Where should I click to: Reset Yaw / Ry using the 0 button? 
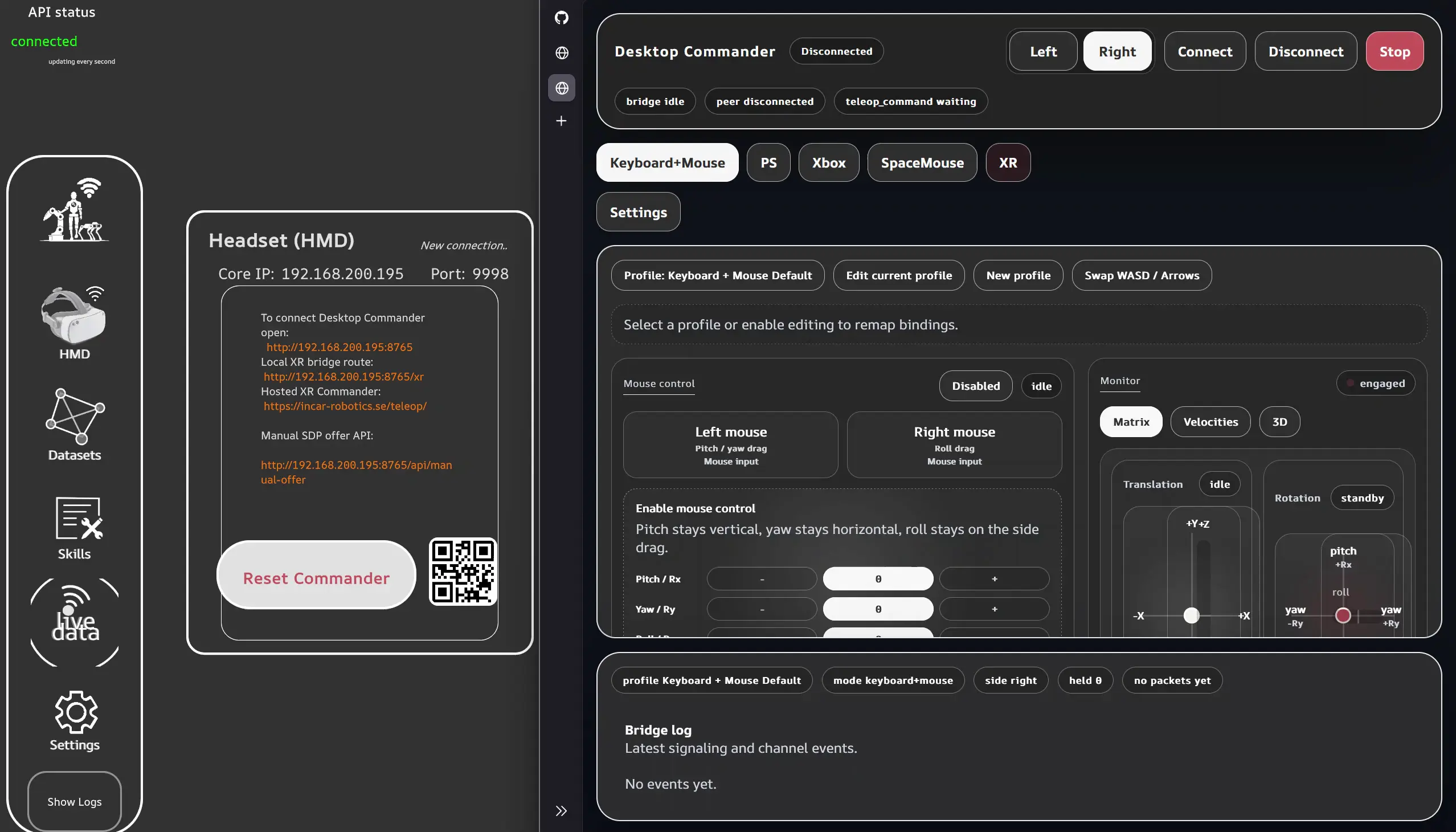click(x=878, y=609)
